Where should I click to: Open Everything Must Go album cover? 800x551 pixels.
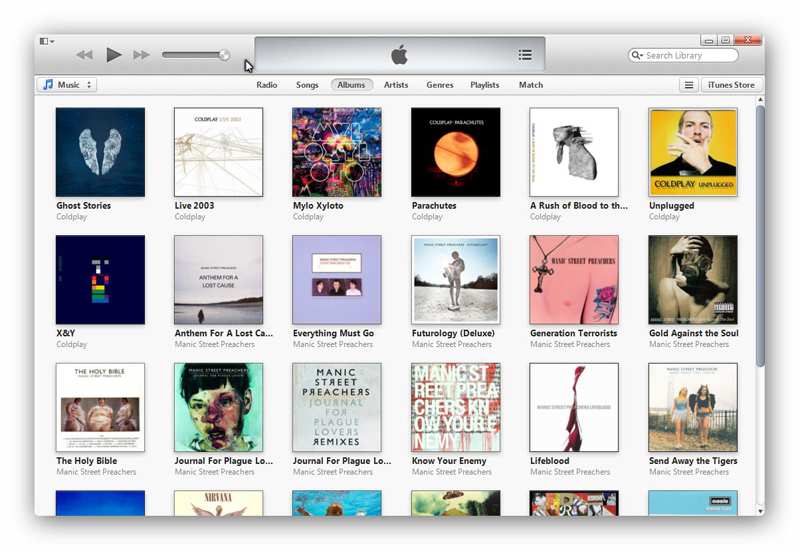tap(337, 280)
